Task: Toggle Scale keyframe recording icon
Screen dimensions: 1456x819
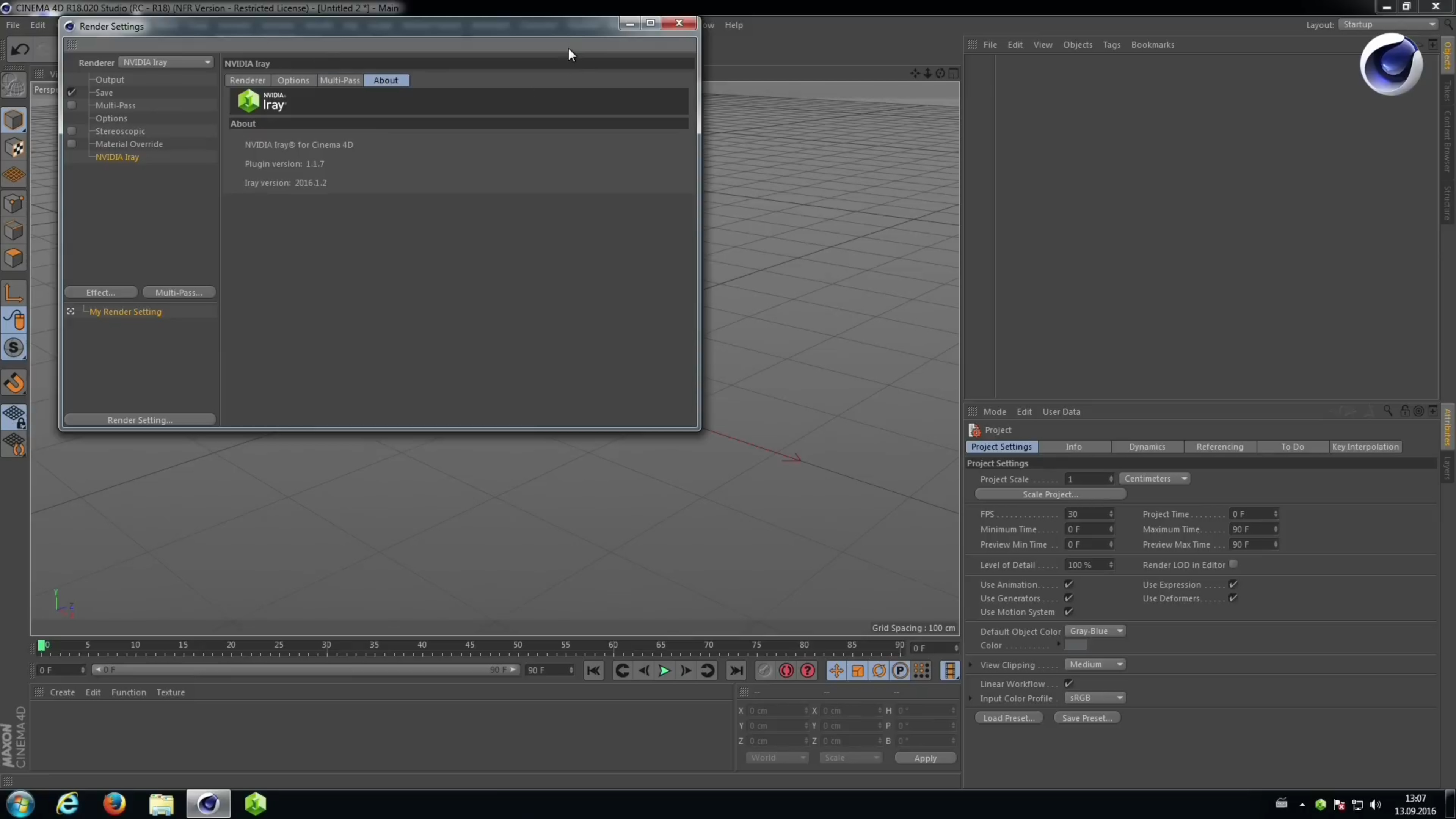Action: (x=857, y=670)
